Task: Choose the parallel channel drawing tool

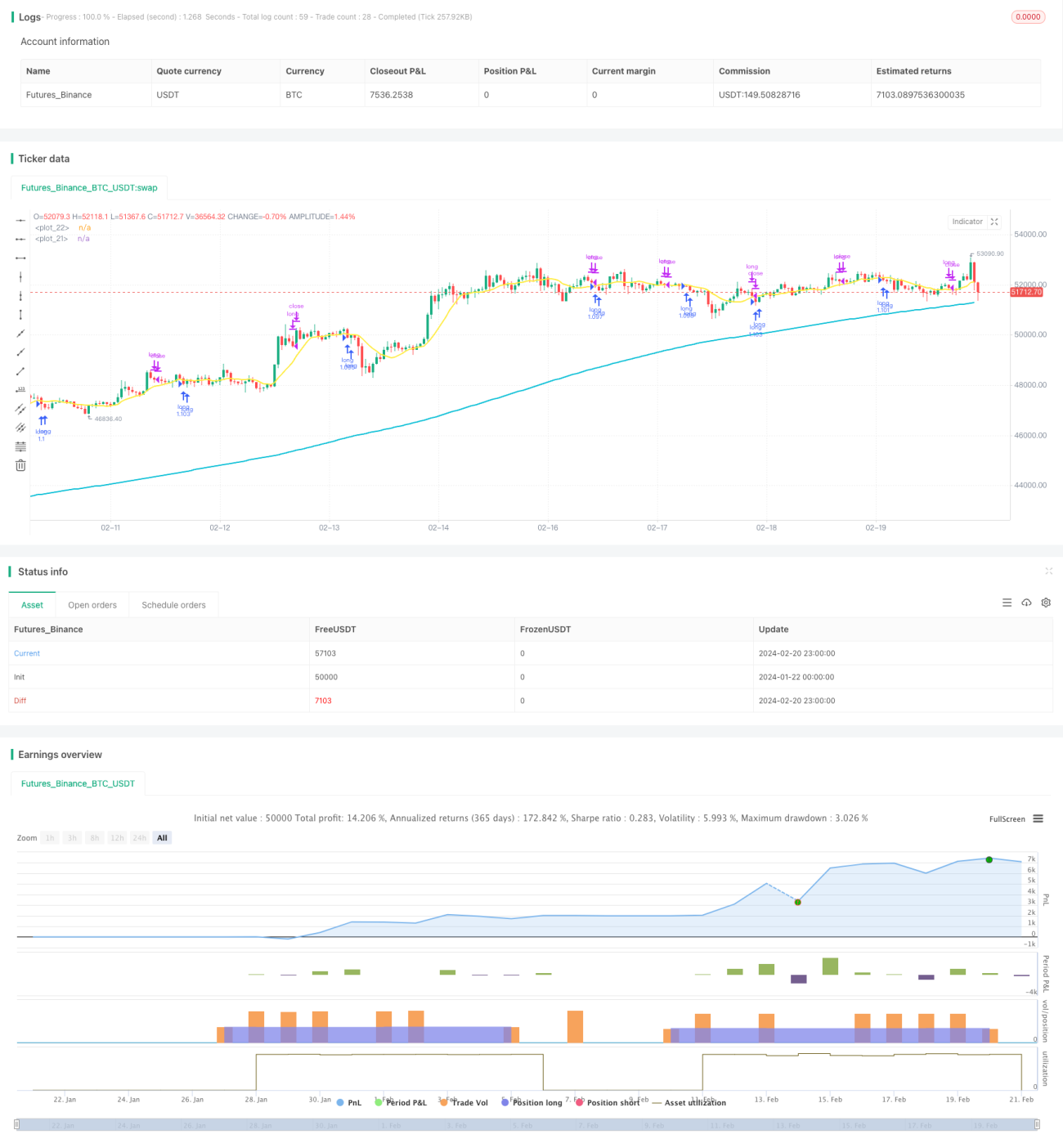Action: (x=20, y=409)
